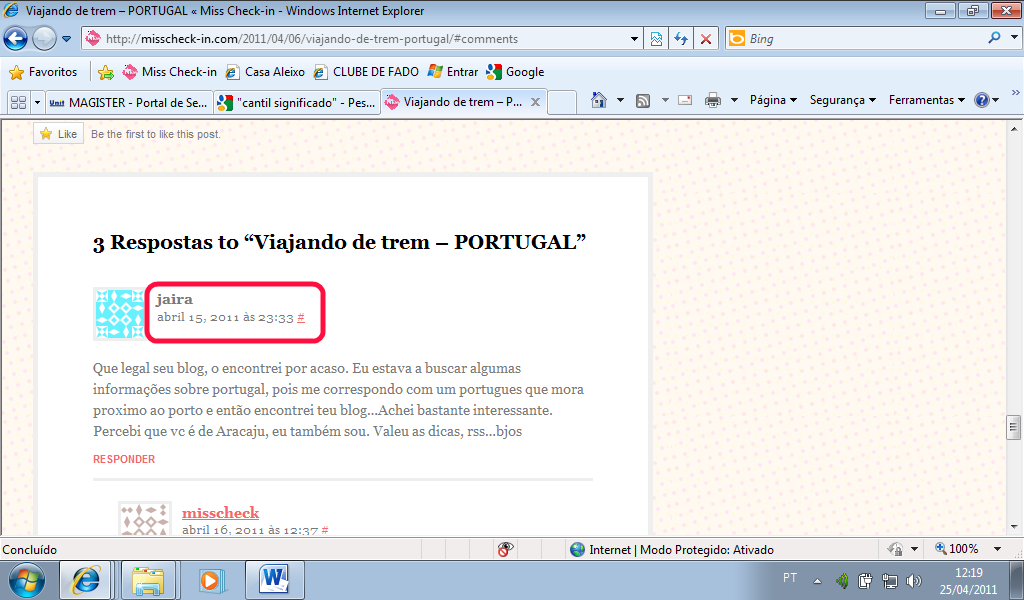Open the Ferramentas dropdown menu
Viewport: 1024px width, 600px height.
coord(926,100)
